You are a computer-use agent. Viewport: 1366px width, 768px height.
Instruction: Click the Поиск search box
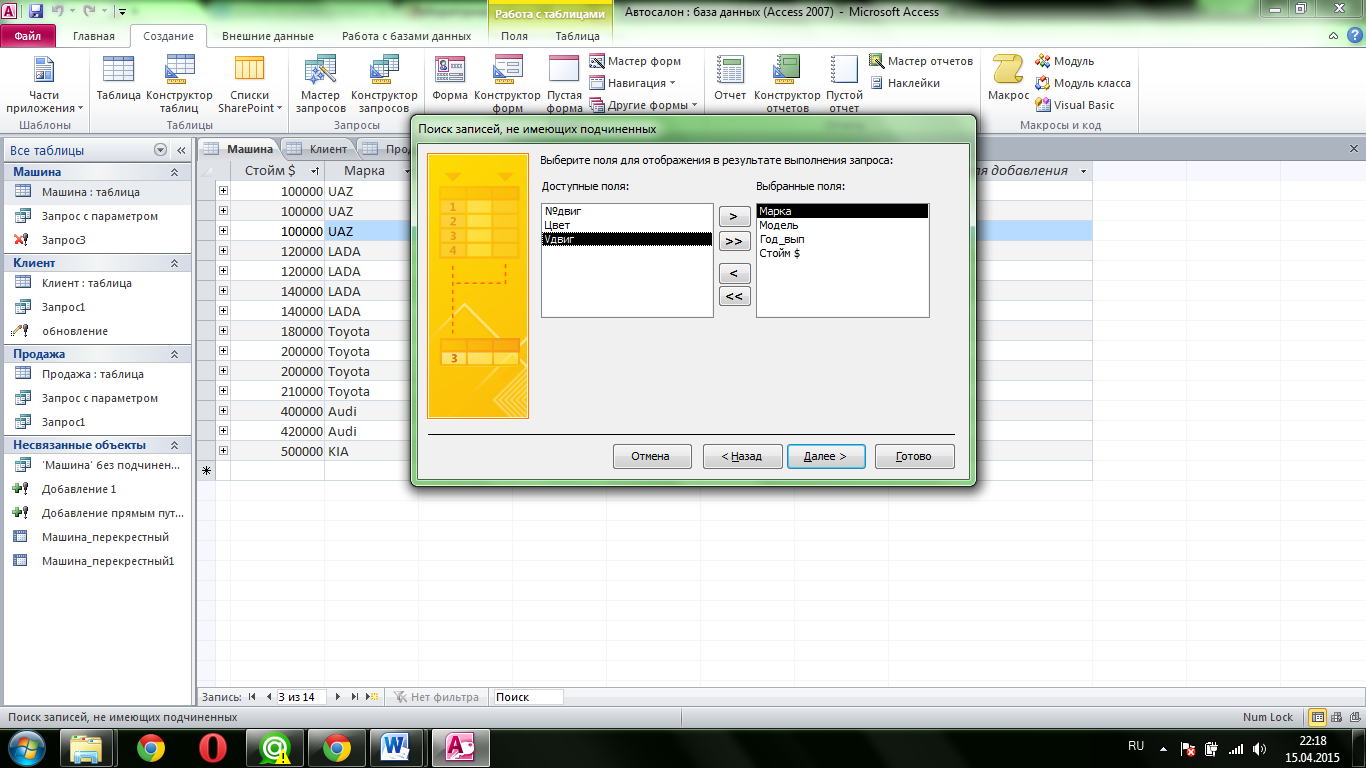point(528,697)
